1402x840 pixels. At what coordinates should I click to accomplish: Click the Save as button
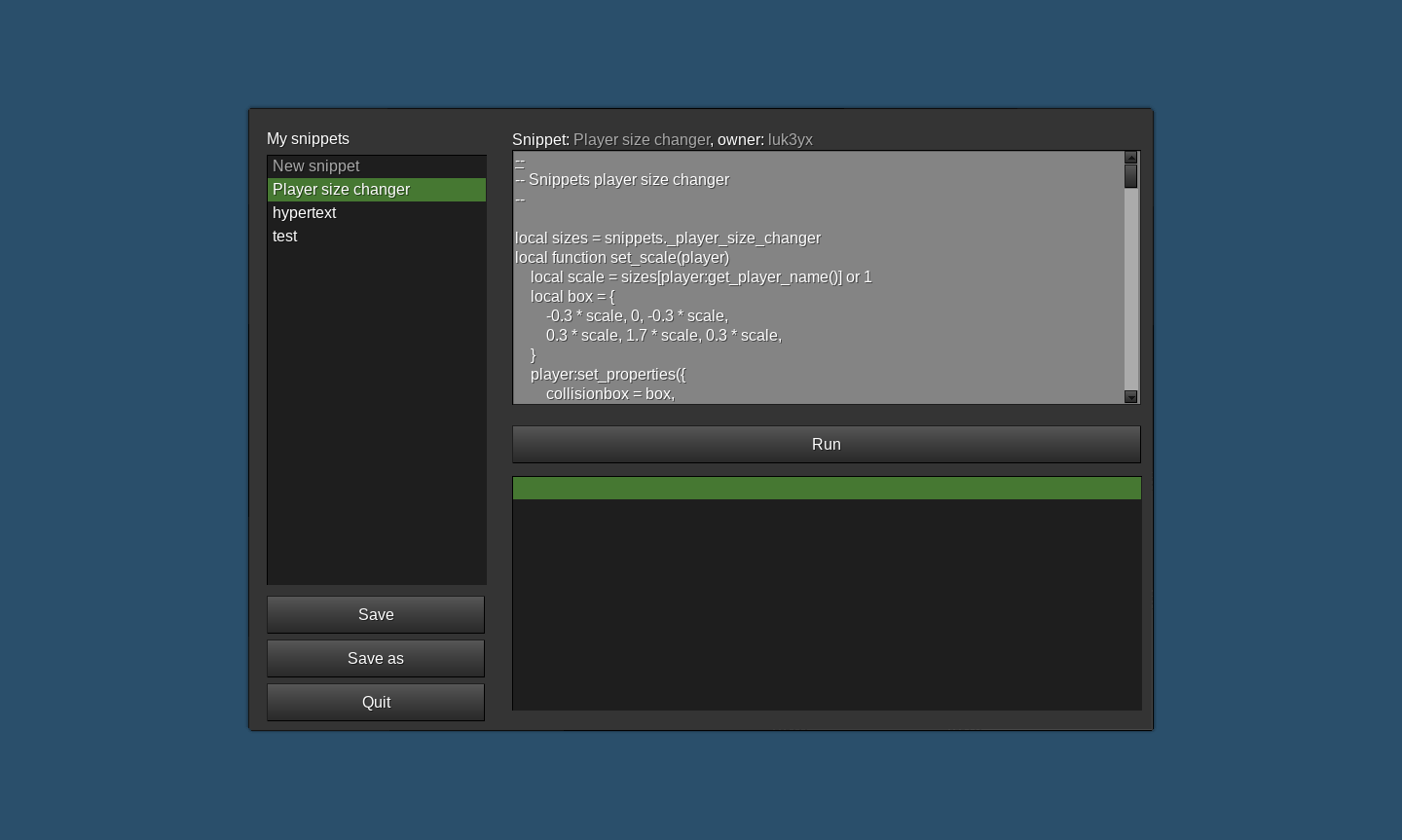pyautogui.click(x=376, y=659)
